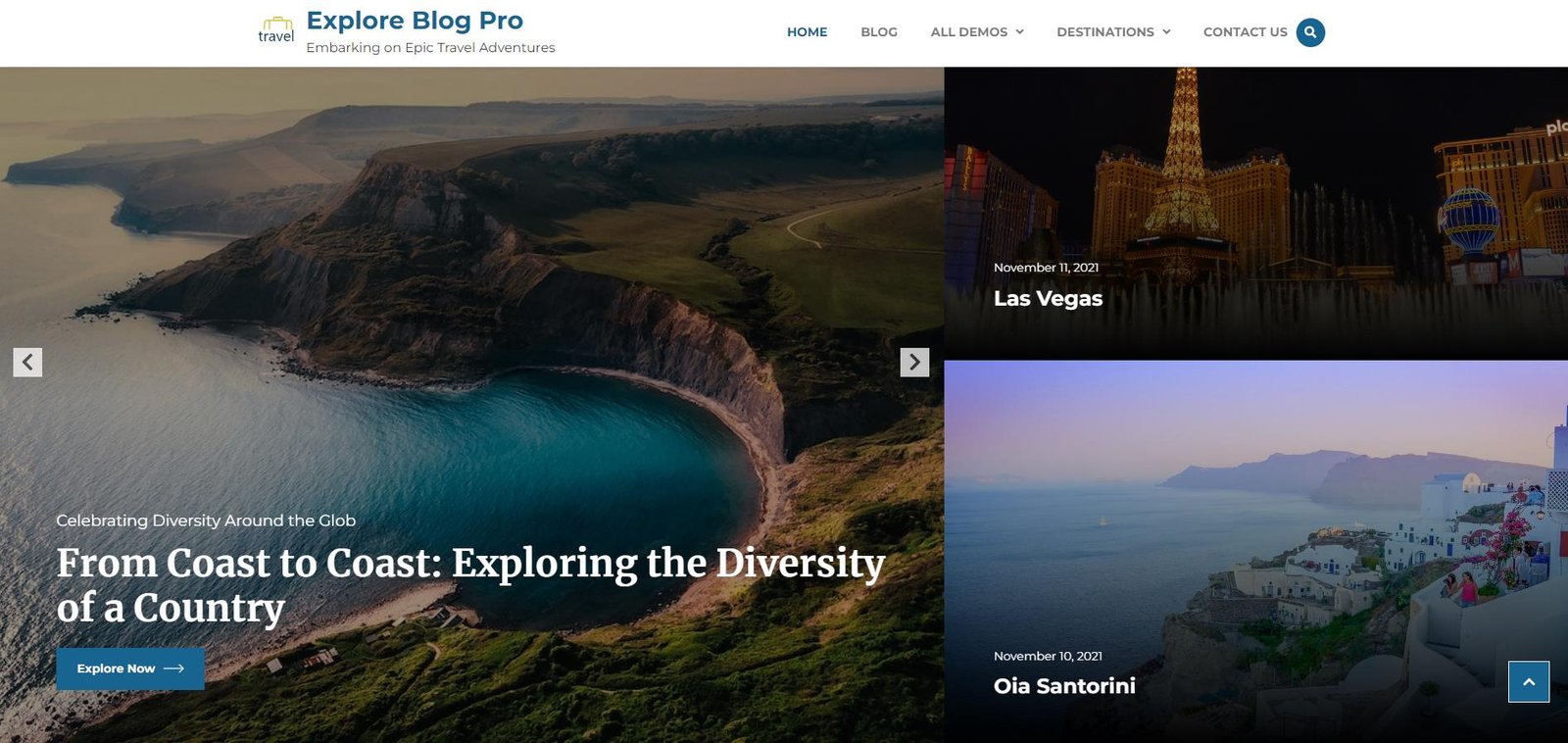The width and height of the screenshot is (1568, 743).
Task: Open the From Coast to Coast headline
Action: click(470, 585)
